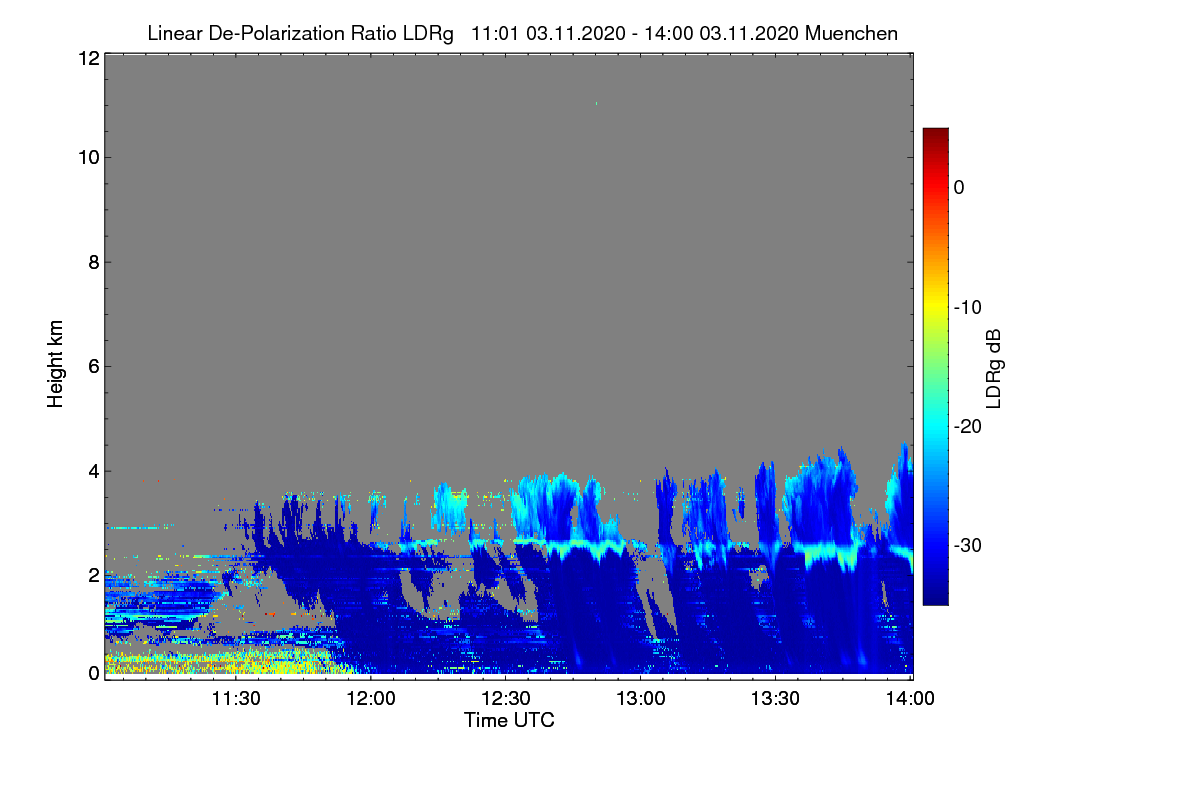This screenshot has width=1200, height=800.
Task: Click the x-axis tick label '13:00'
Action: [x=641, y=698]
